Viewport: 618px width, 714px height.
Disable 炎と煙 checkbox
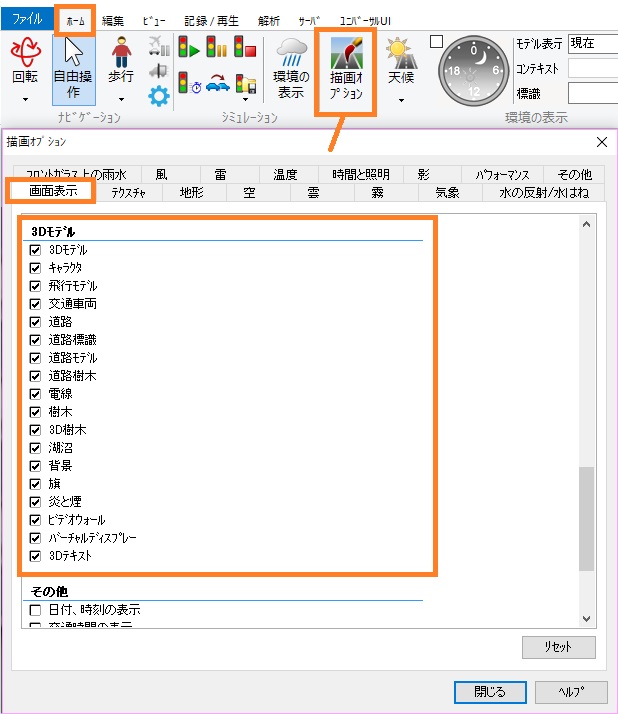[x=35, y=502]
